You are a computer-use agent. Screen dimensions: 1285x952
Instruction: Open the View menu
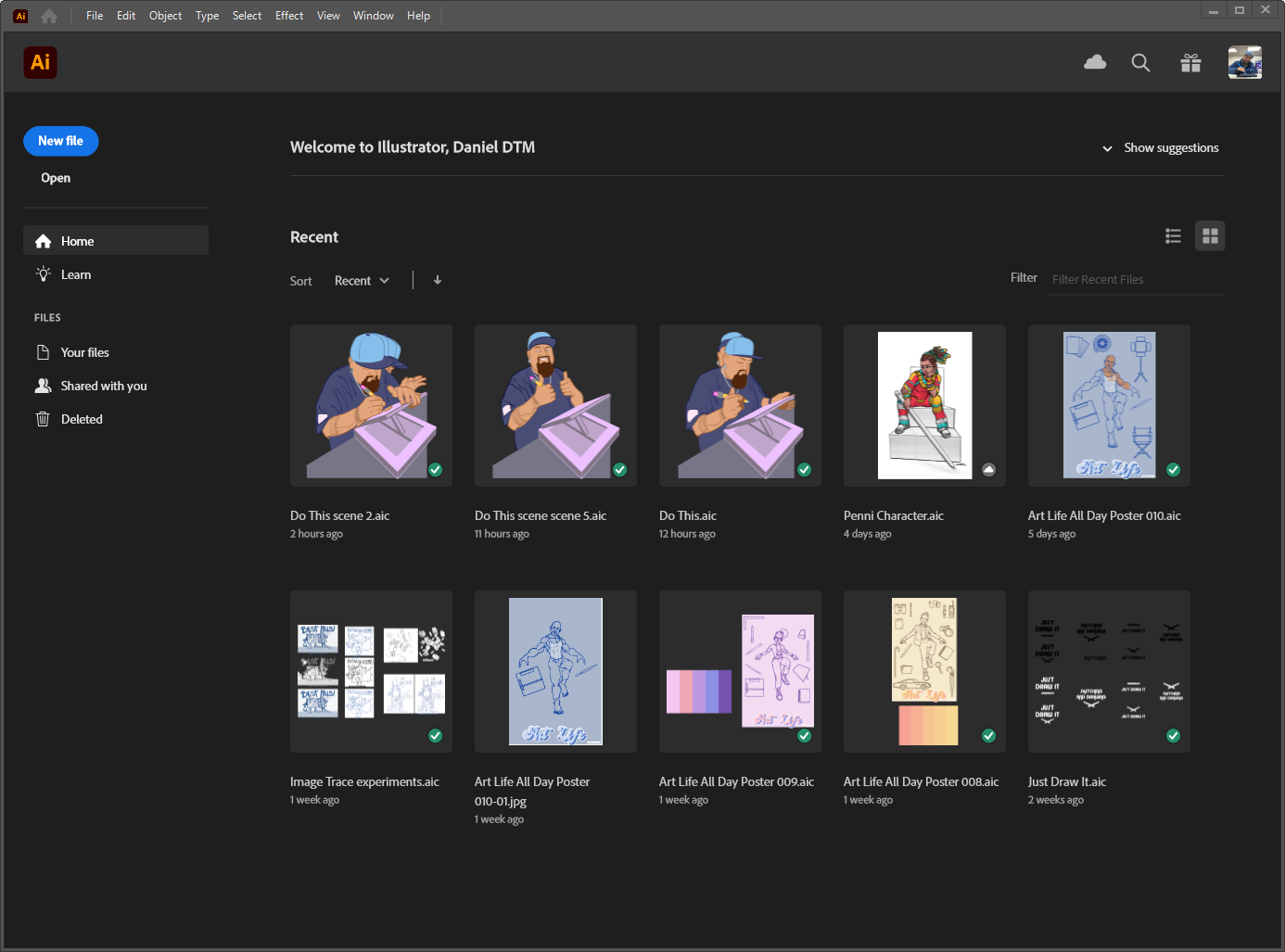click(x=328, y=16)
